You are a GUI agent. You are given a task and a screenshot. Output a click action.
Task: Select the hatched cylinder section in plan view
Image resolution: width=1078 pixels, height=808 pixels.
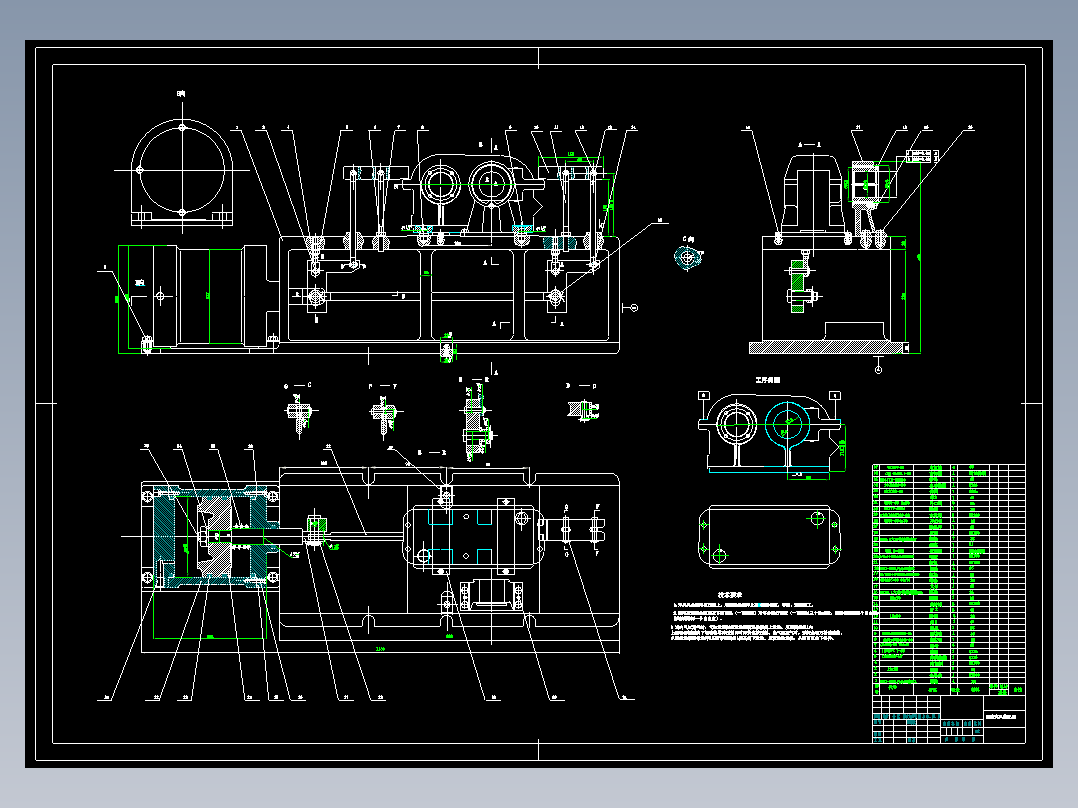210,536
